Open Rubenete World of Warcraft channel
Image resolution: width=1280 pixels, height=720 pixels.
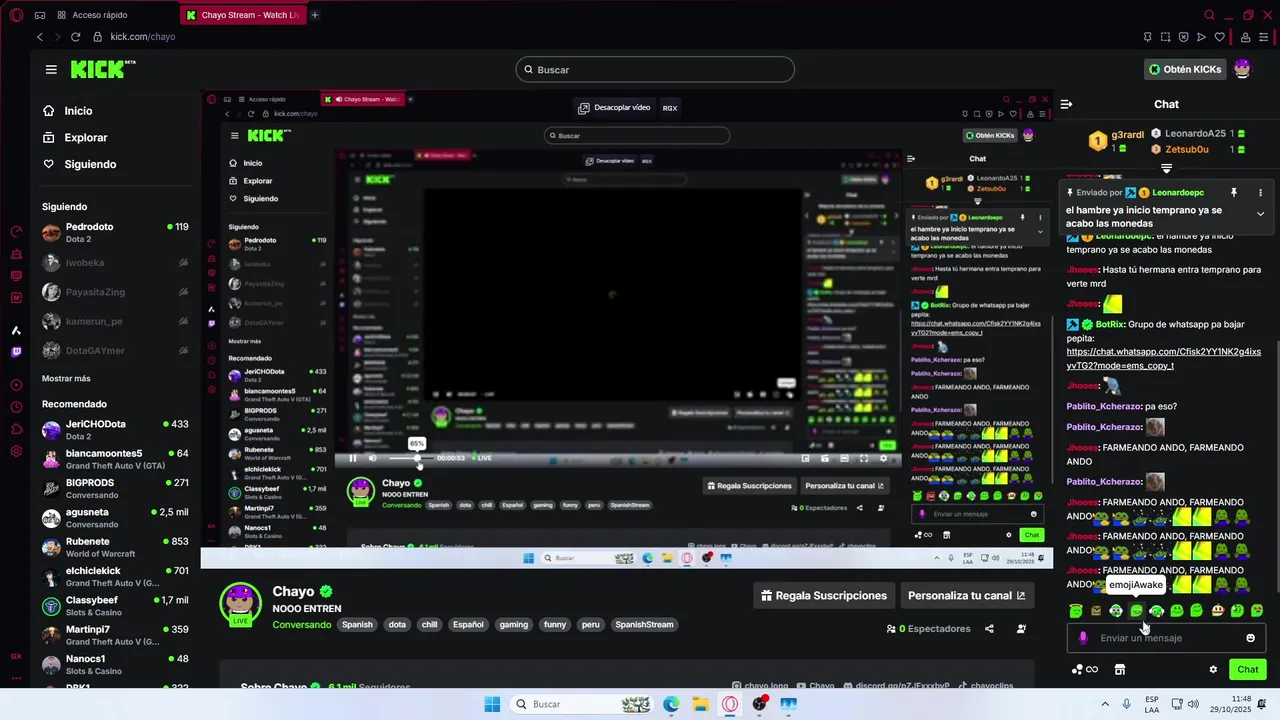pyautogui.click(x=115, y=547)
